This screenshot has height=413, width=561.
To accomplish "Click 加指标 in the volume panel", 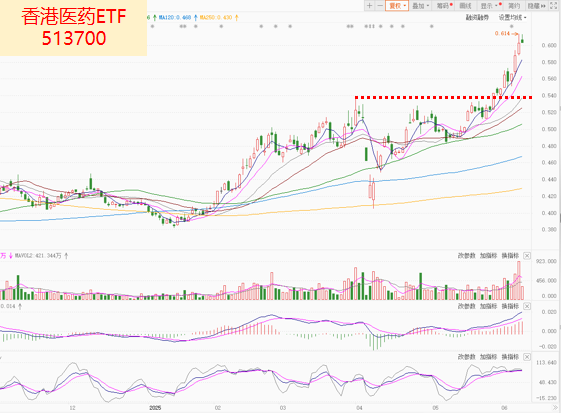I will [x=488, y=256].
